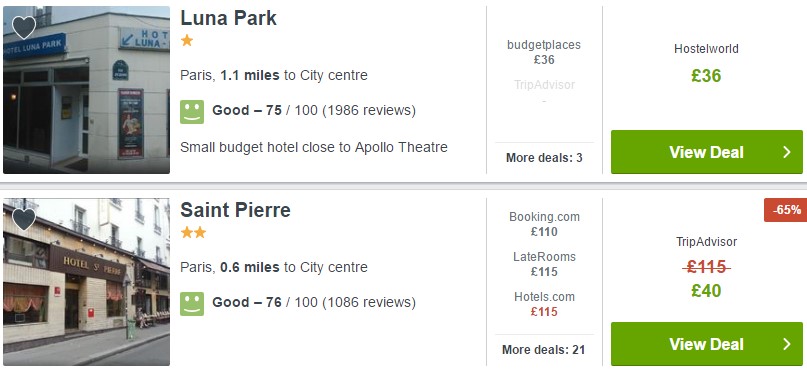Open the Saint Pierre hotel title
The width and height of the screenshot is (807, 369).
click(235, 210)
